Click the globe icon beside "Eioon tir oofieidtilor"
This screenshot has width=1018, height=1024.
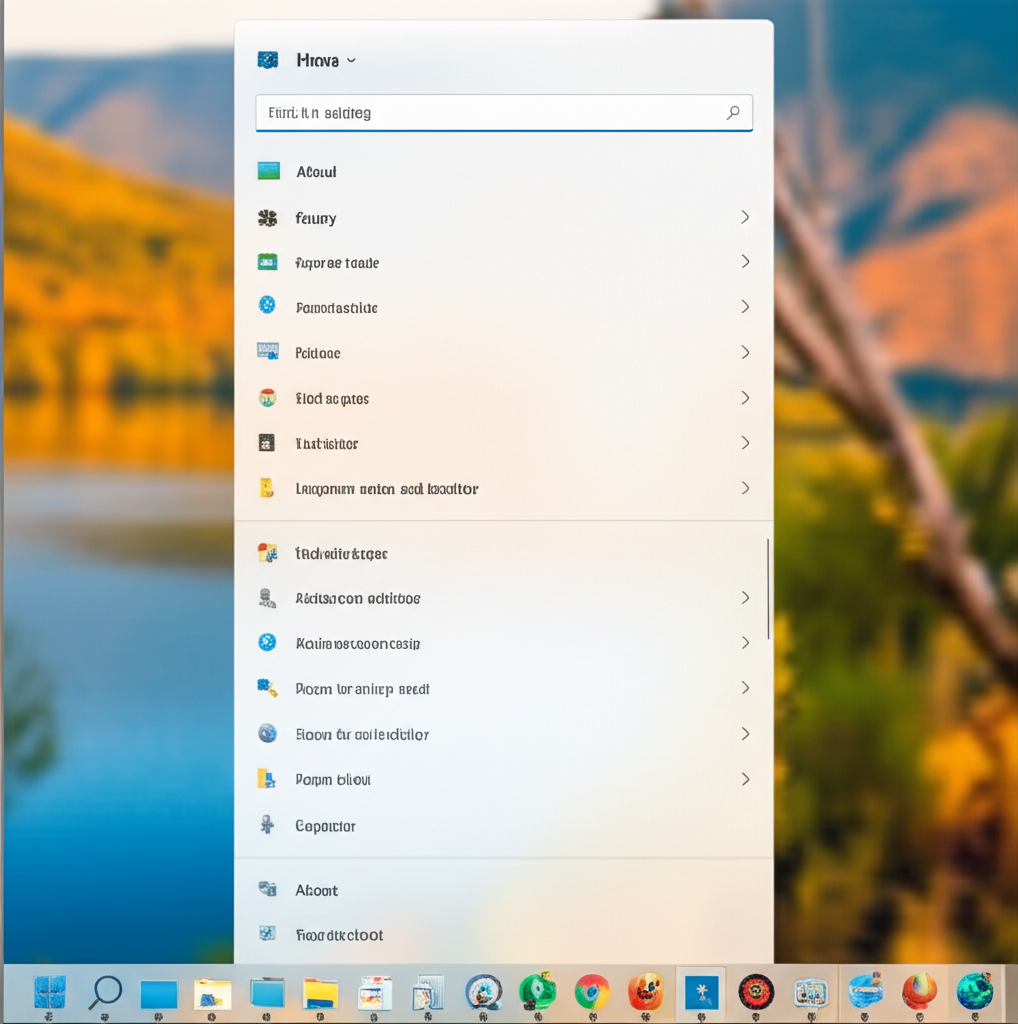(267, 734)
